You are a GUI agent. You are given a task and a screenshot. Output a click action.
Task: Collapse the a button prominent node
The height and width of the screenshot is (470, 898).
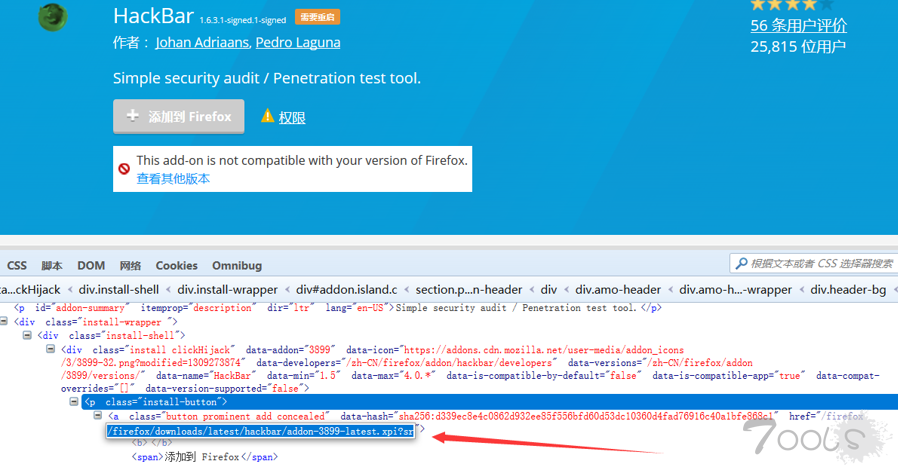point(97,416)
